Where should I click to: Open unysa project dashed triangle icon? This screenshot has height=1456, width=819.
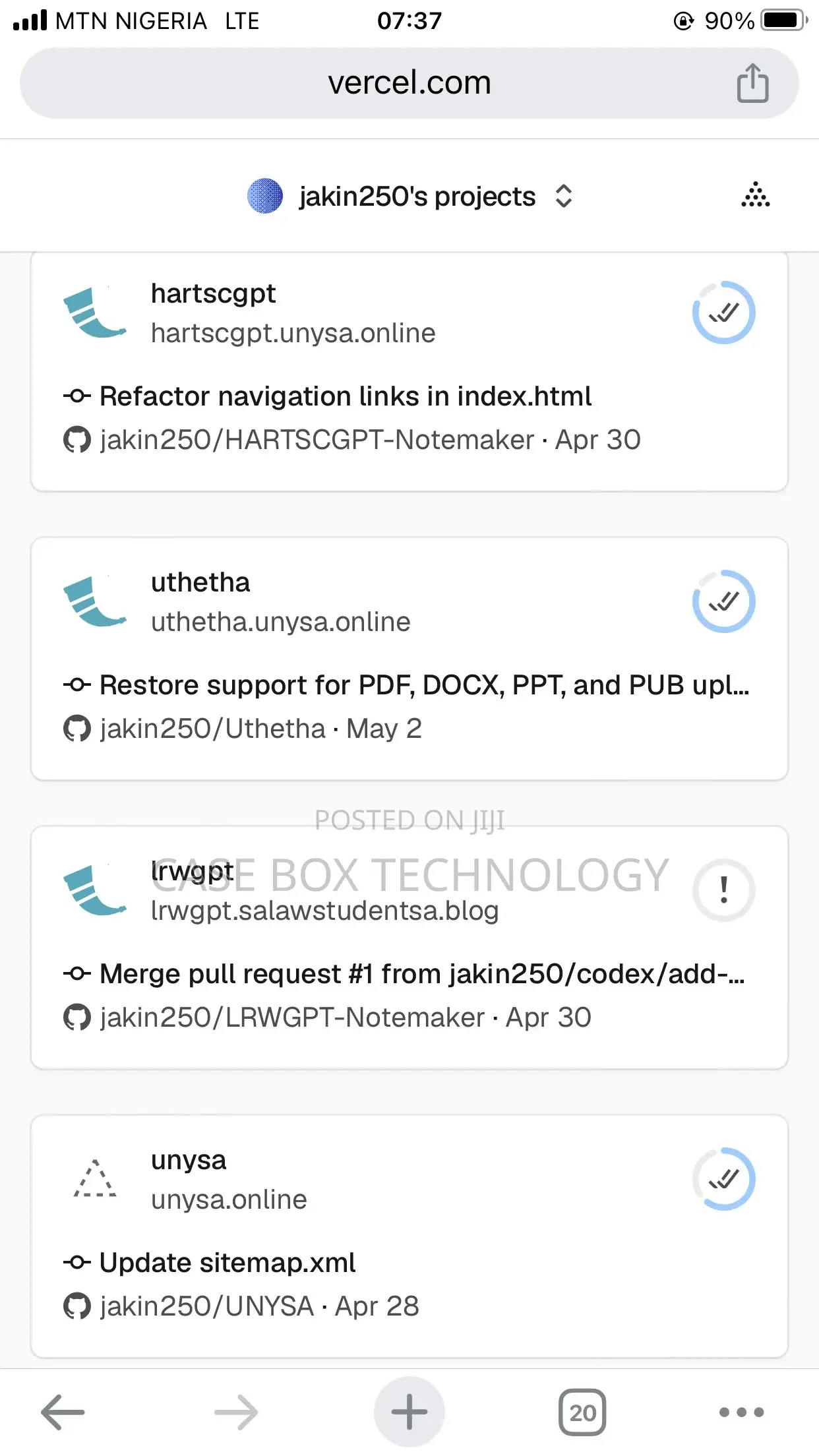(x=95, y=1178)
